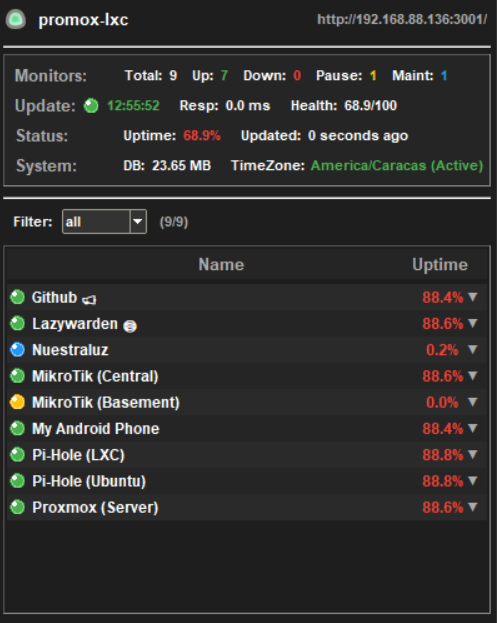The image size is (497, 623).
Task: Click the green status dot for Pi-Hole (LXC)
Action: pos(17,455)
